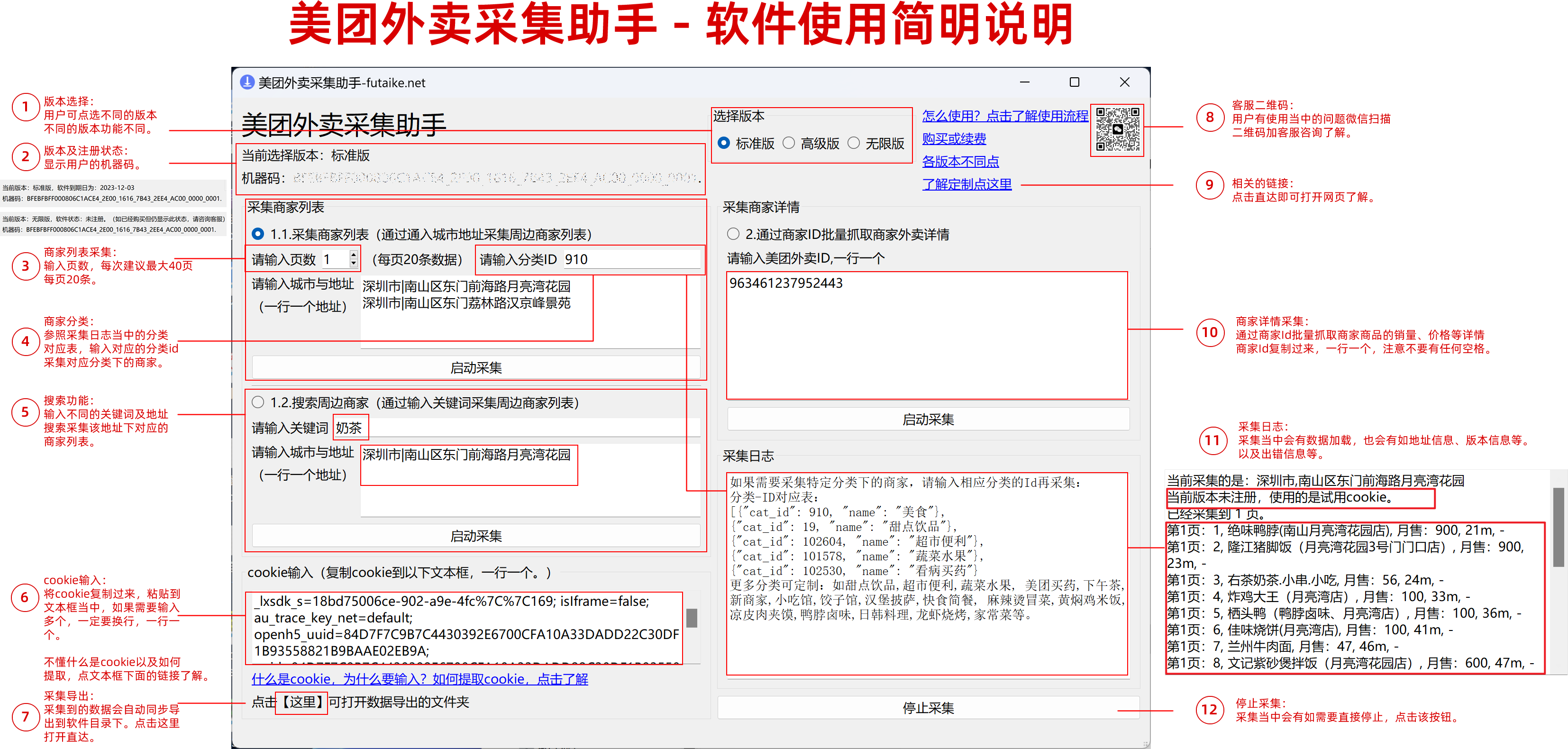Click the 请输入页数 number field
Screen dimensions: 1568x749
pos(335,259)
